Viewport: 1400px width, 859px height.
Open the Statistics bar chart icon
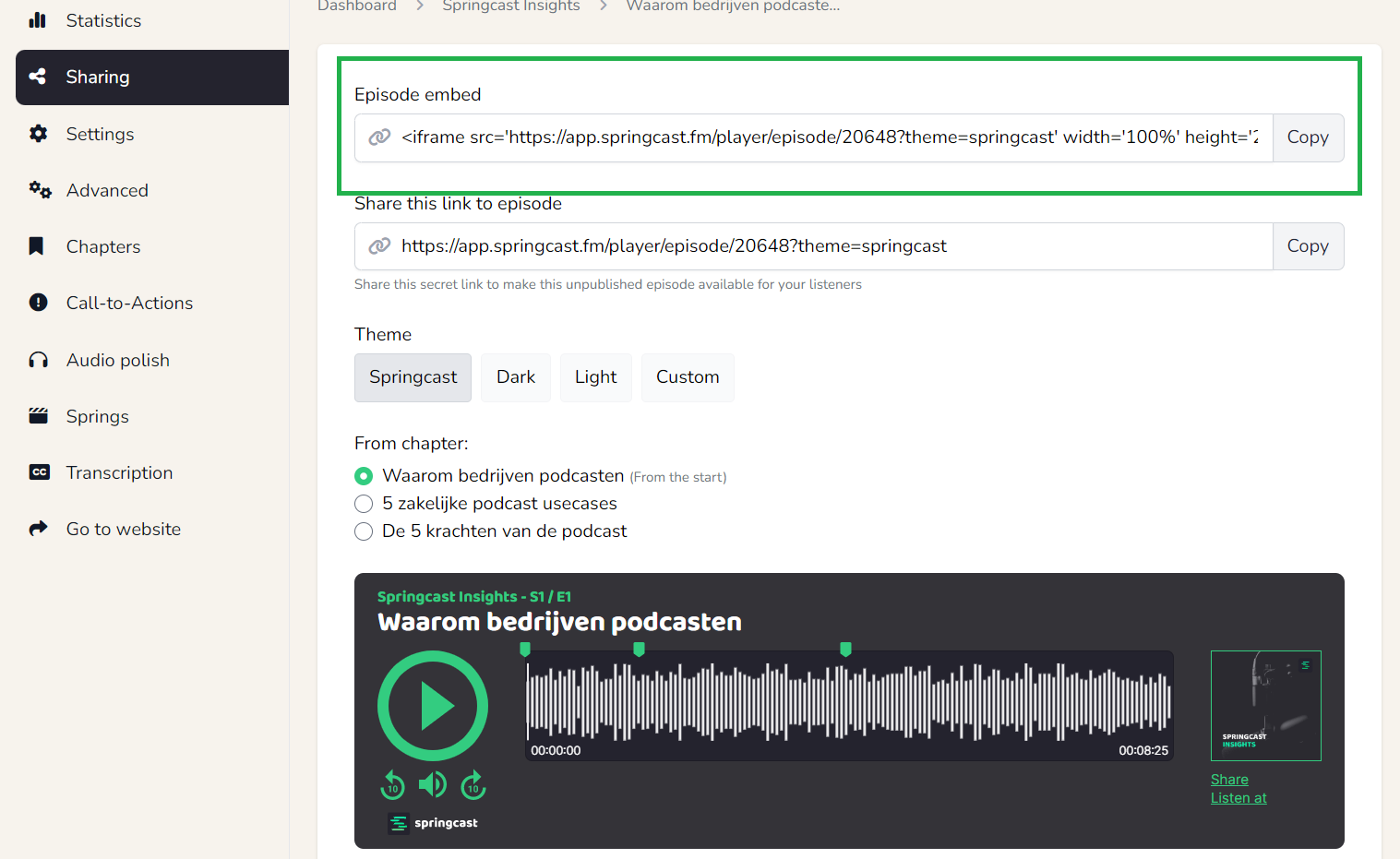(x=38, y=20)
